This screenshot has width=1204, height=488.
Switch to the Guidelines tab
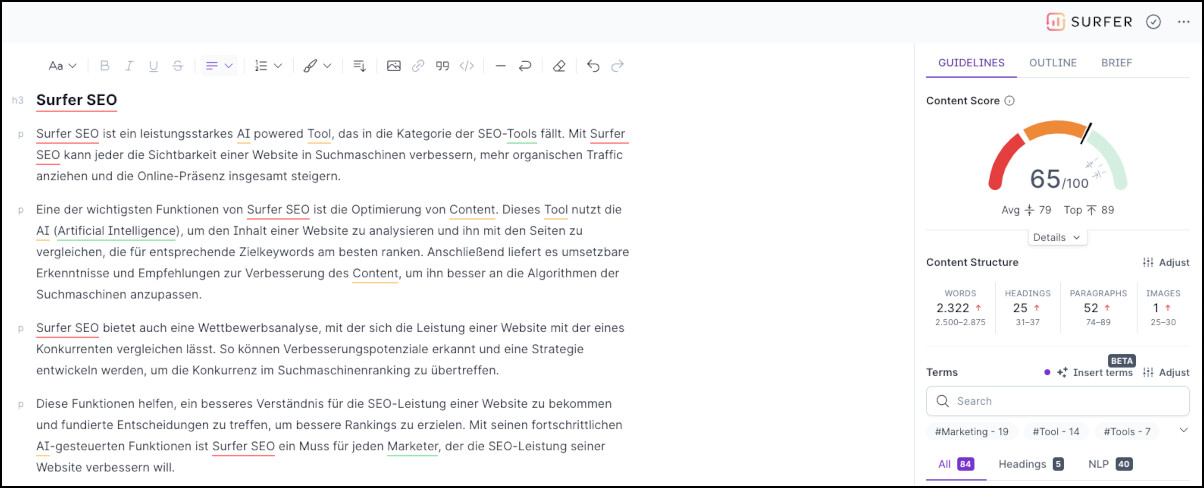pos(971,63)
